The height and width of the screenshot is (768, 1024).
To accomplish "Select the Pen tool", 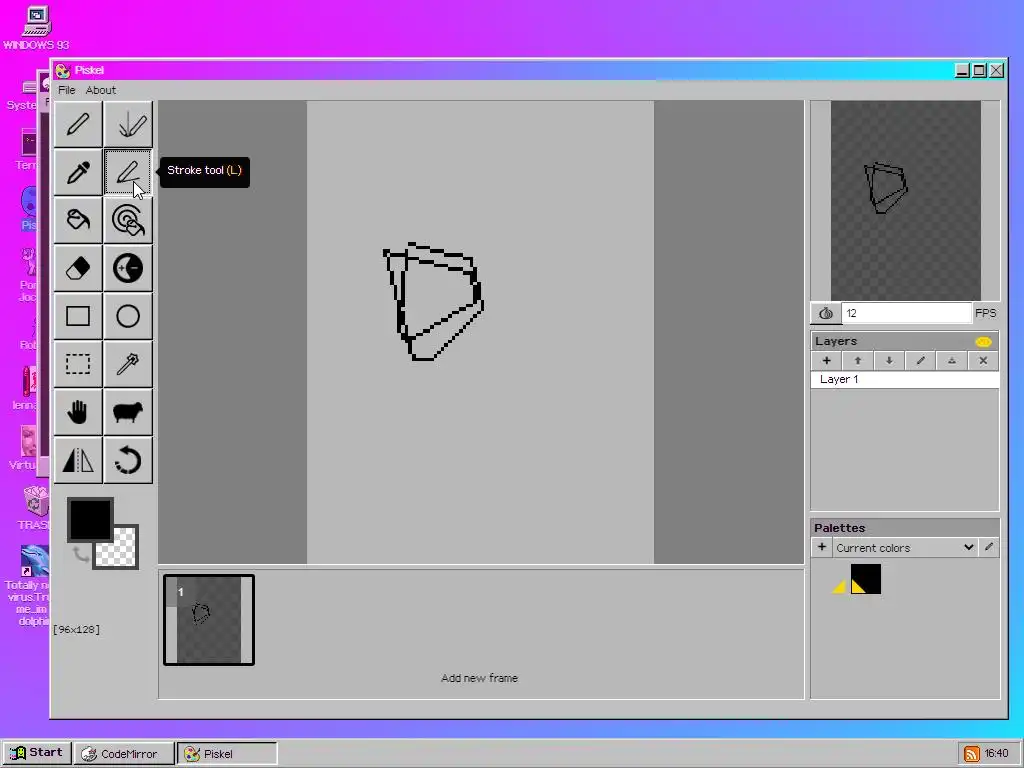I will click(78, 124).
